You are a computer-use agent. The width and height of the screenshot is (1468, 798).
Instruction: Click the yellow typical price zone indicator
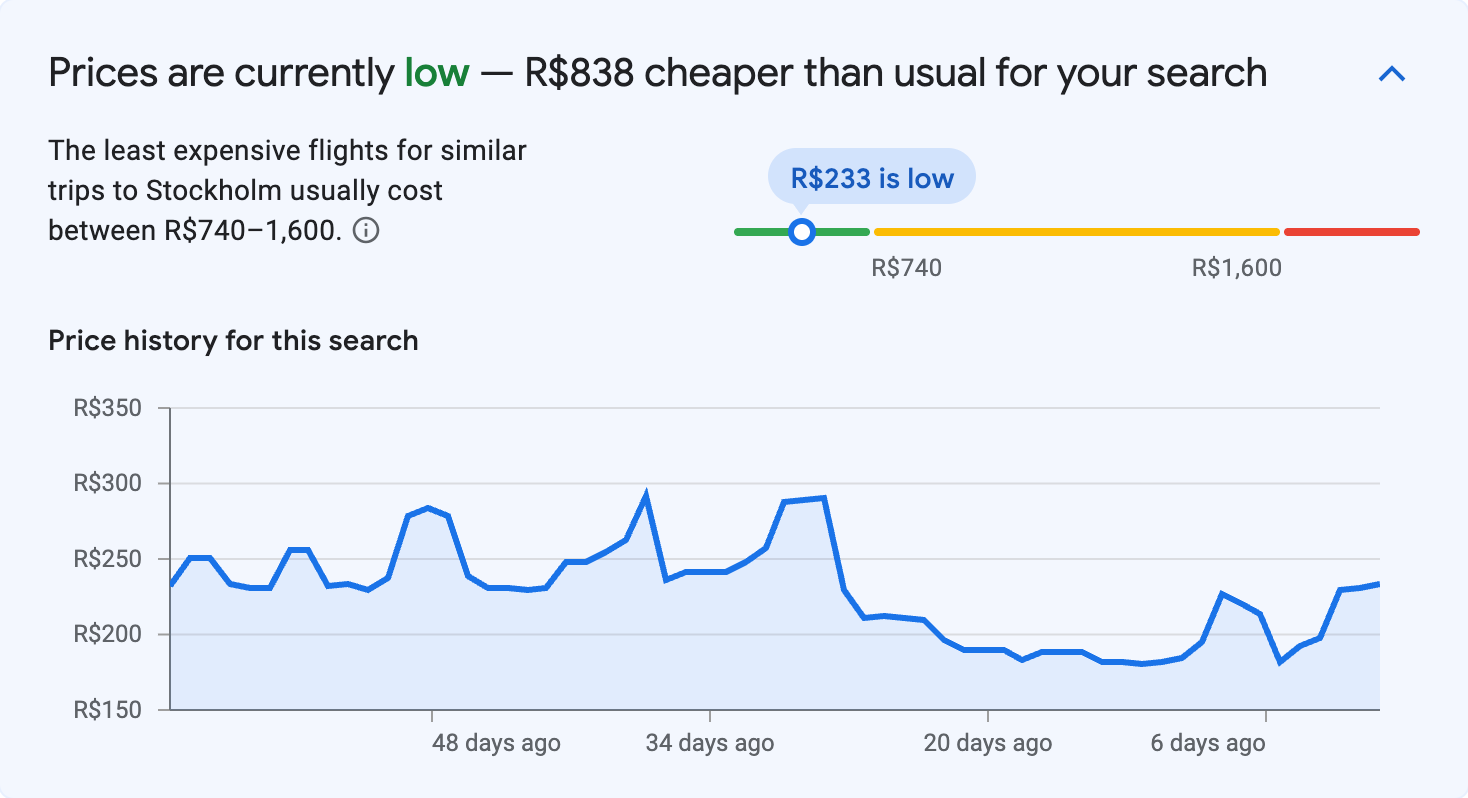[x=1075, y=231]
